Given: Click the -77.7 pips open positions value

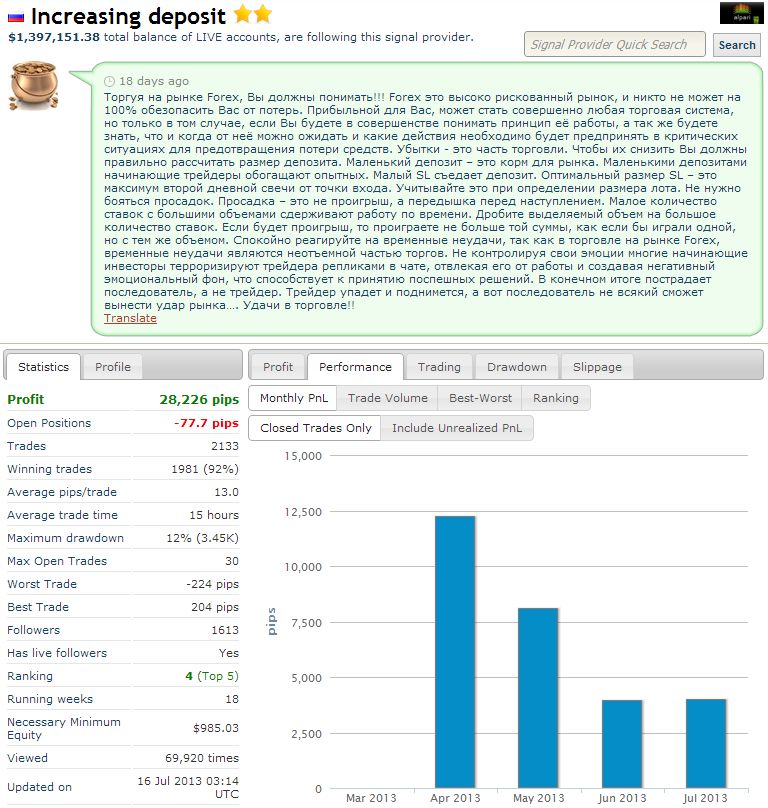Looking at the screenshot, I should click(206, 423).
